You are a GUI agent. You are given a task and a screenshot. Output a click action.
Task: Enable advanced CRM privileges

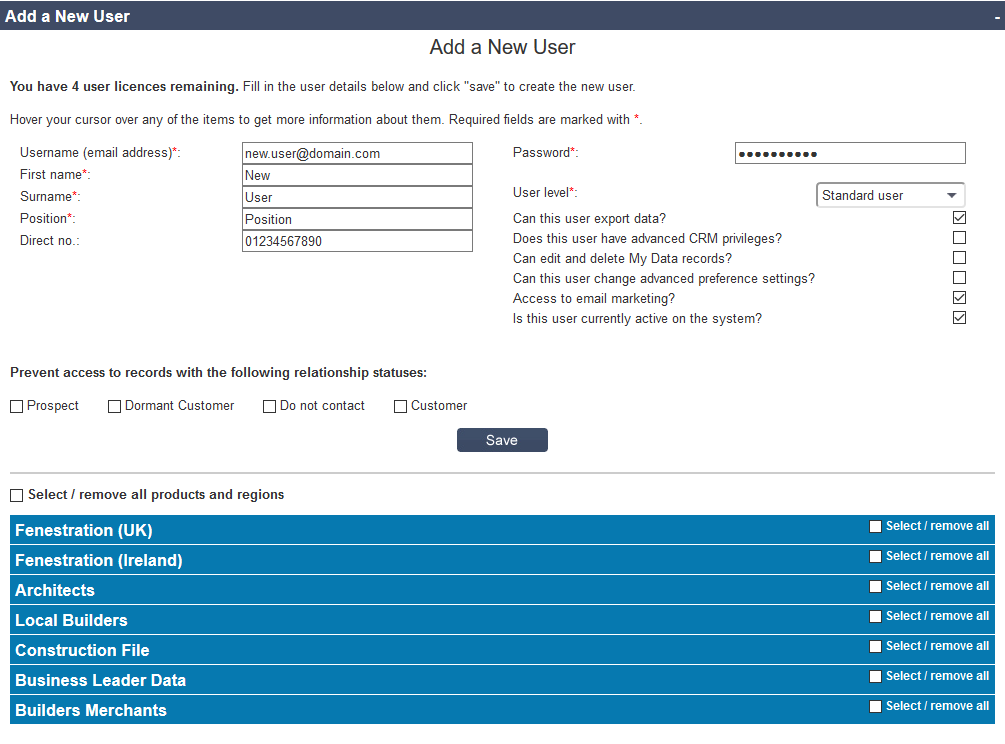[959, 237]
